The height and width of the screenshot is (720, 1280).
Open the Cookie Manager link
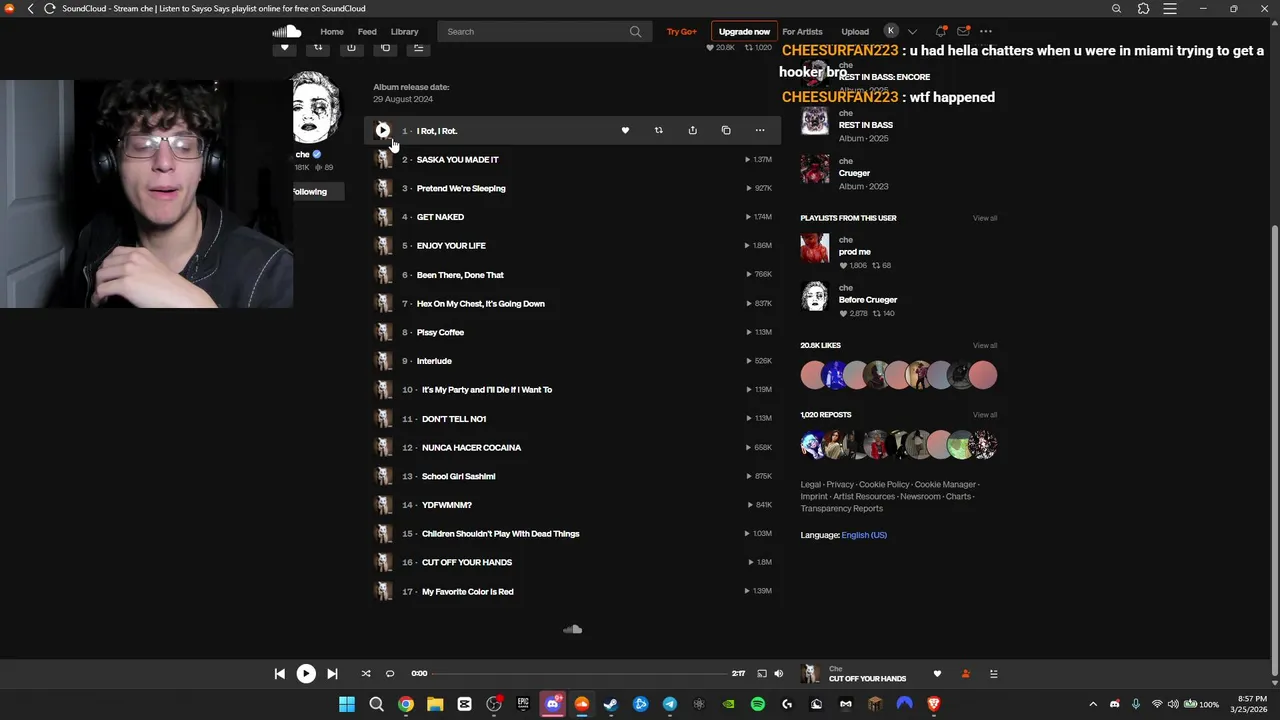coord(945,485)
